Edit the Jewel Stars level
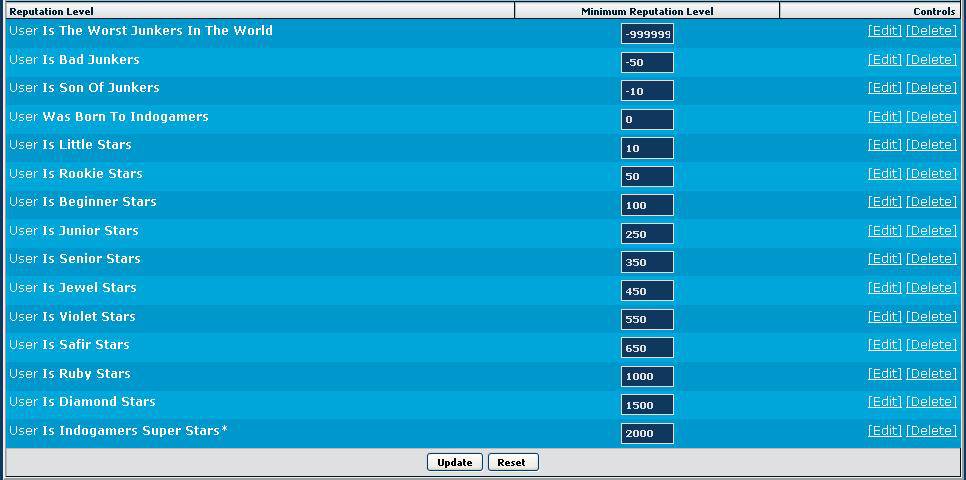 click(885, 288)
